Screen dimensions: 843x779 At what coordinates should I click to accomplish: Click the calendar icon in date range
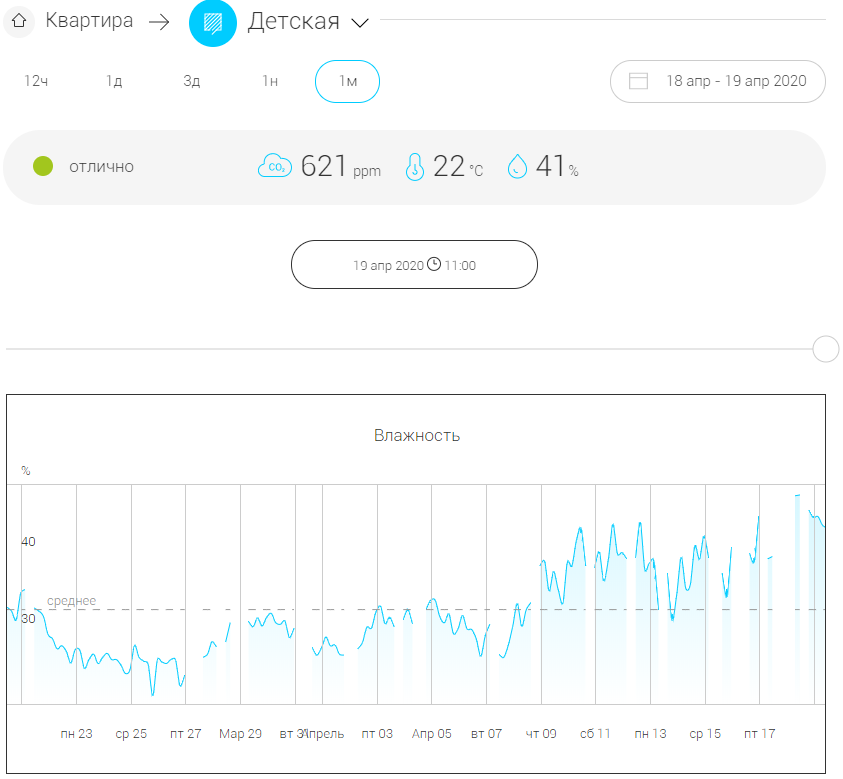pos(638,81)
